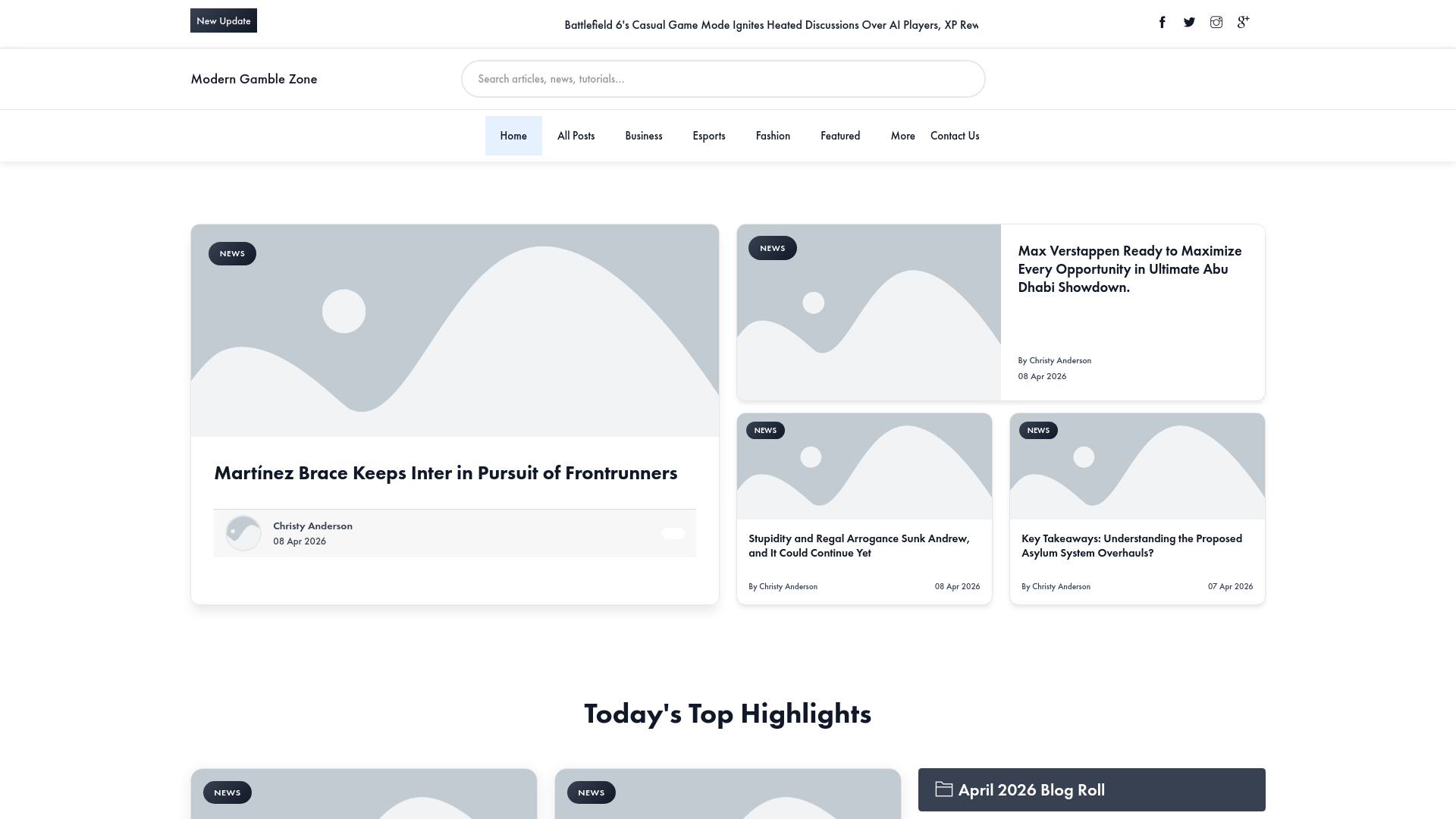This screenshot has width=1456, height=819.
Task: Click the NEWS badge on Verstappen article
Action: [772, 248]
